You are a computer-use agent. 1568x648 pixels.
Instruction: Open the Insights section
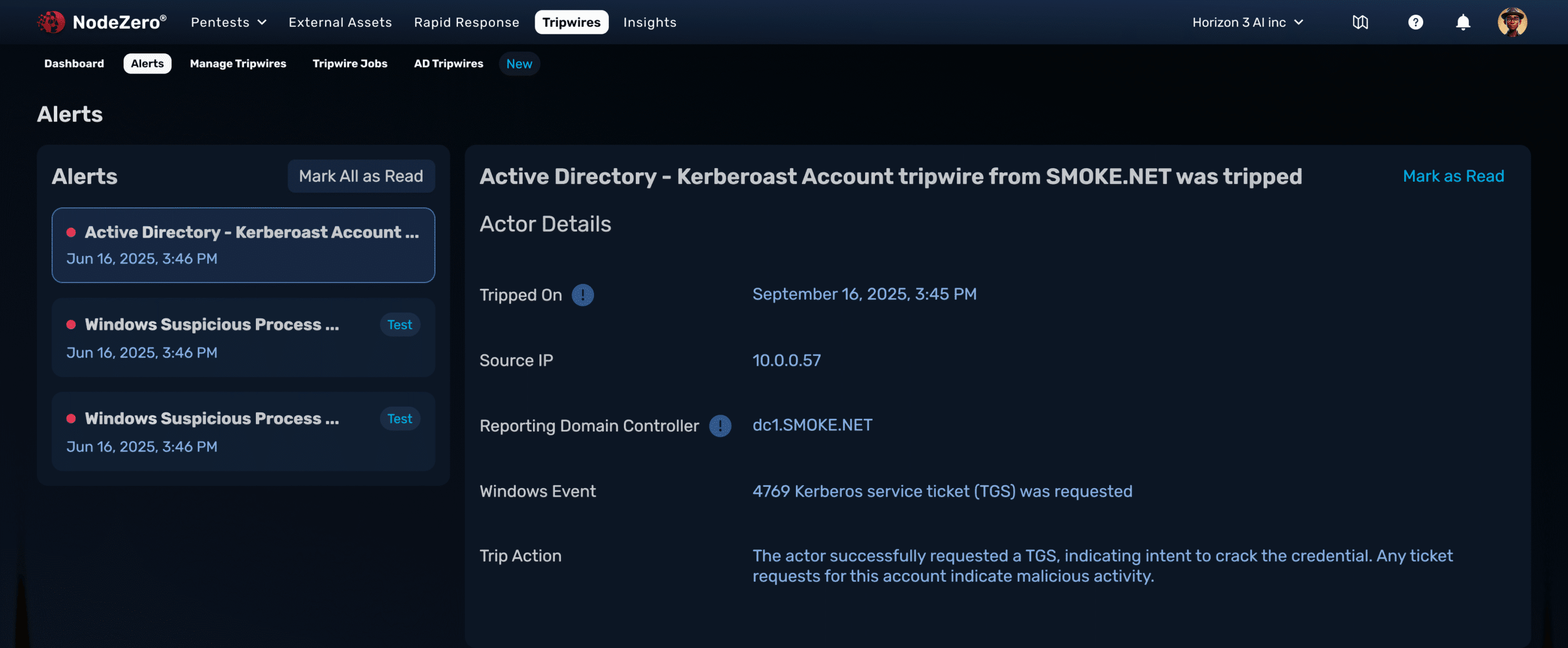tap(650, 22)
